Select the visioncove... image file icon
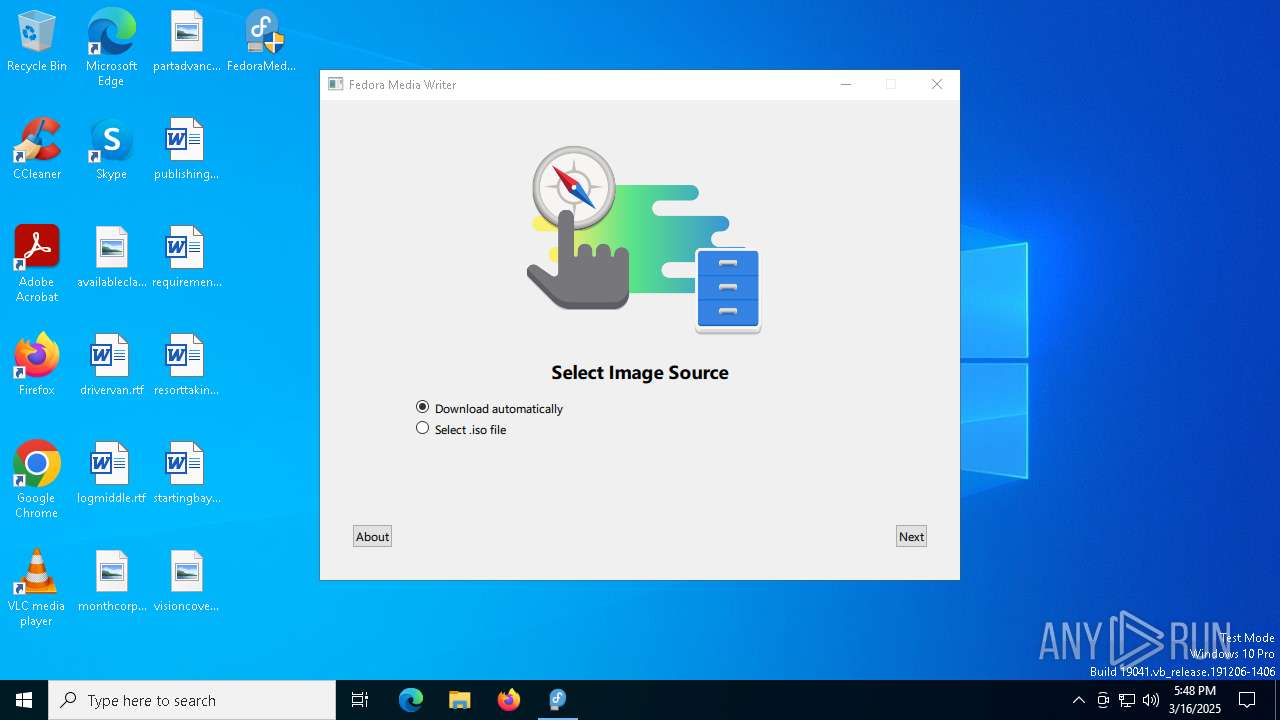The width and height of the screenshot is (1280, 720). click(x=186, y=582)
